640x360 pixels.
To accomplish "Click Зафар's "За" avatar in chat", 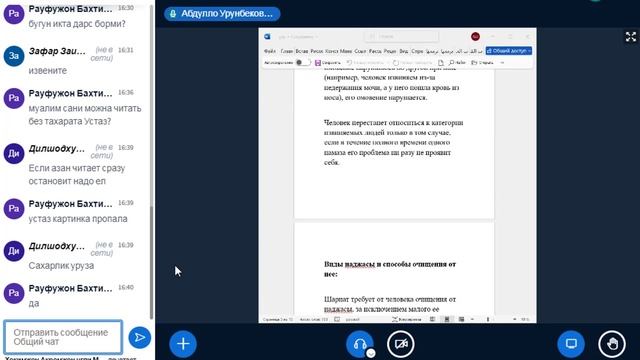I will pyautogui.click(x=14, y=56).
